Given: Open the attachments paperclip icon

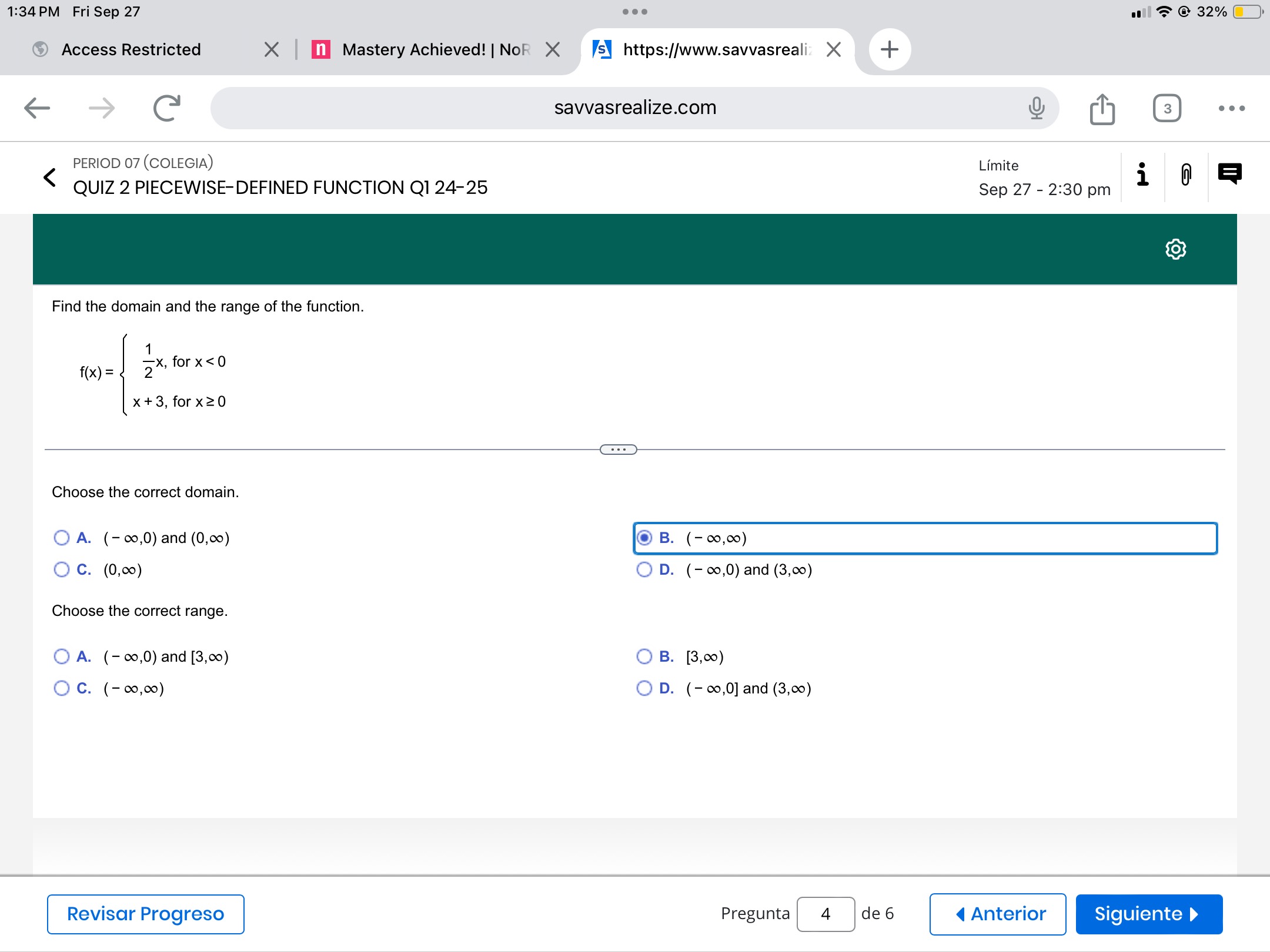Looking at the screenshot, I should coord(1186,175).
